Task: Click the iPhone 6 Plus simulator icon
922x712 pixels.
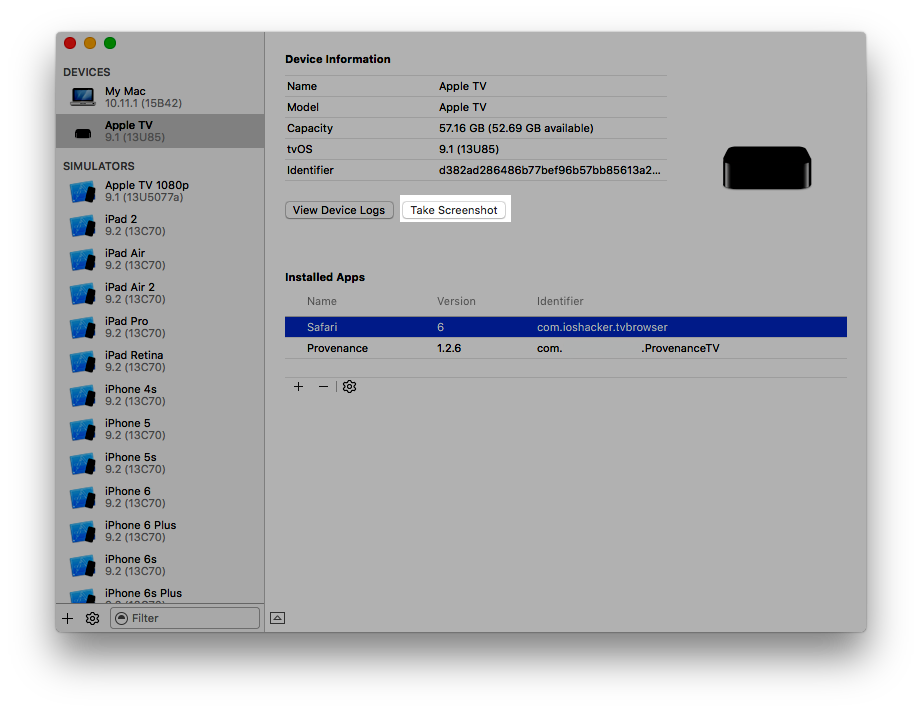Action: (x=83, y=533)
